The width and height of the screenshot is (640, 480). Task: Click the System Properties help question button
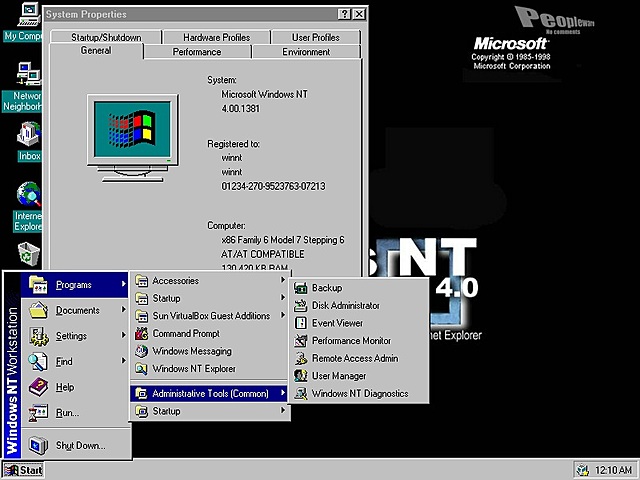[344, 14]
